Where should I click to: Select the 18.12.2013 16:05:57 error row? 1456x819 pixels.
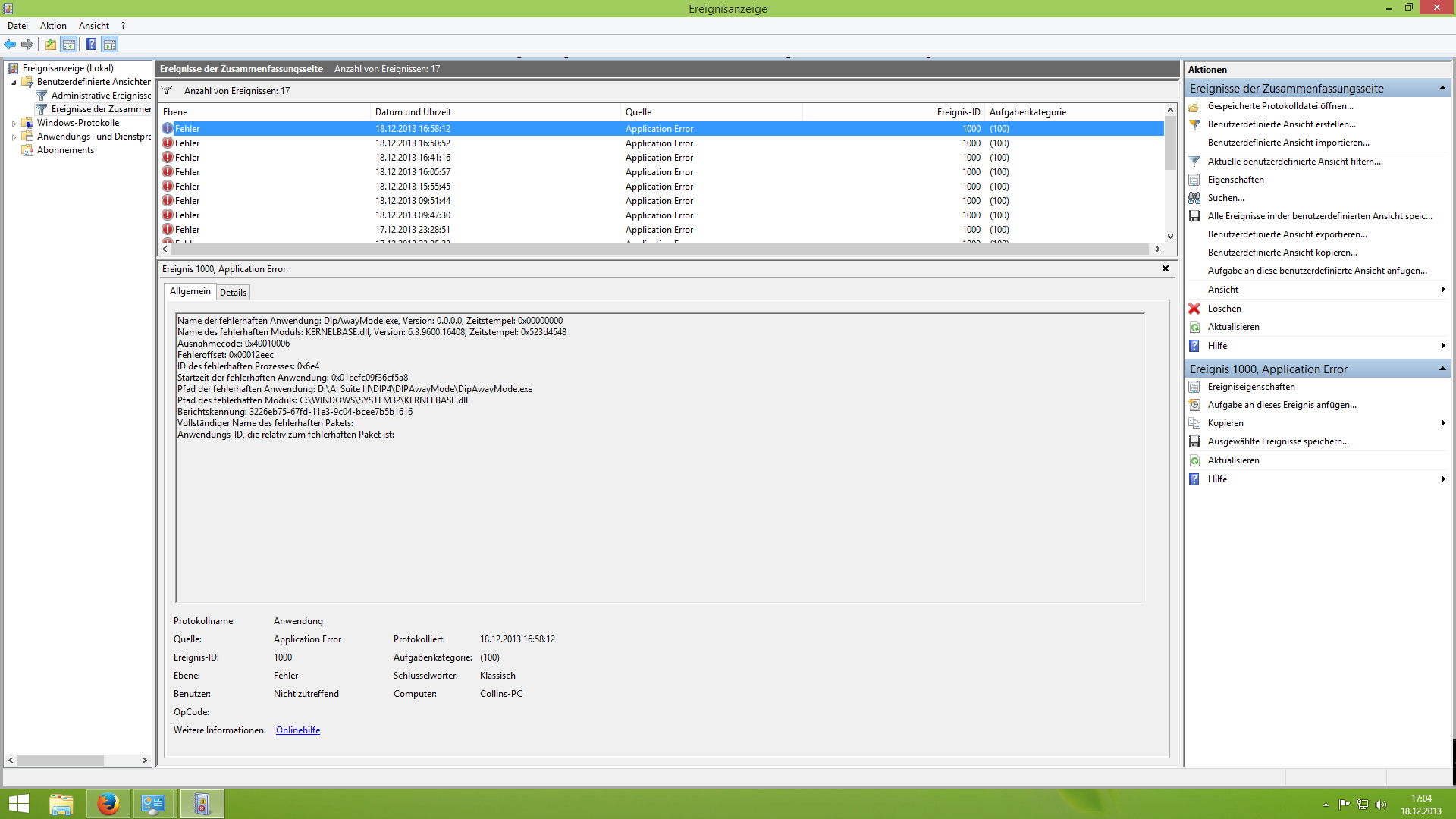pyautogui.click(x=413, y=172)
